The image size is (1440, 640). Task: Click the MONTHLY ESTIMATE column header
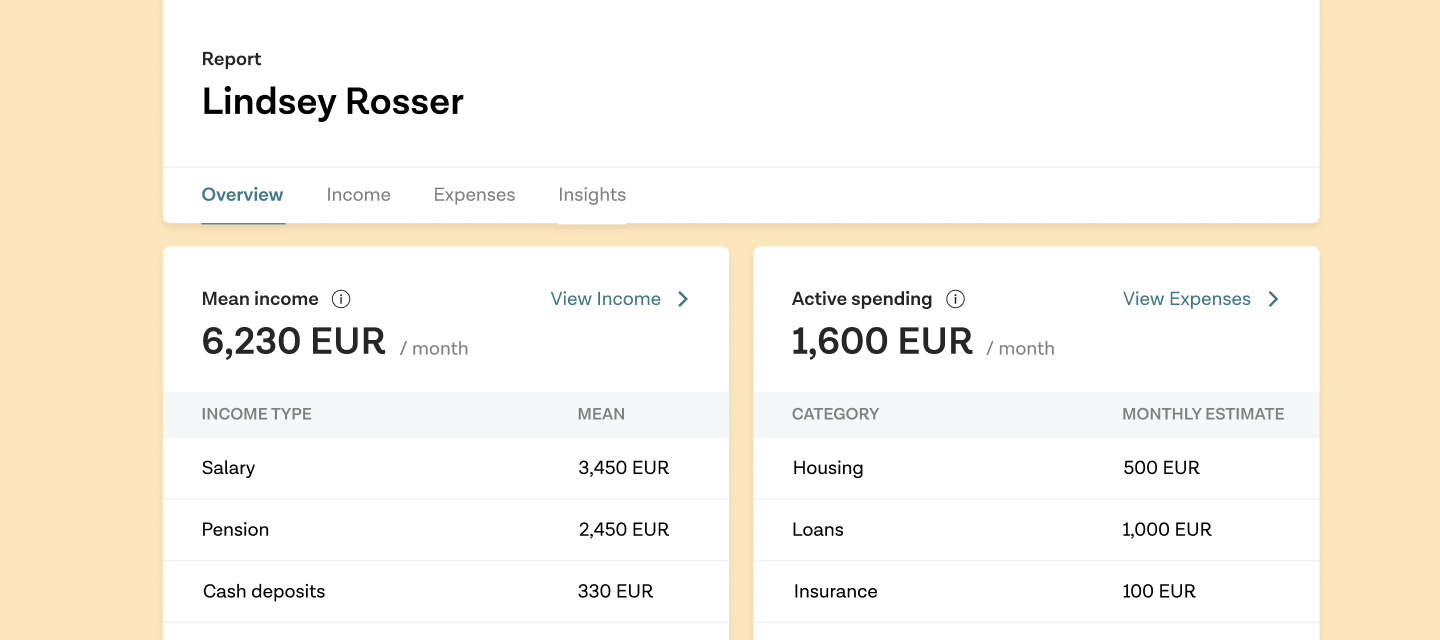coord(1202,414)
